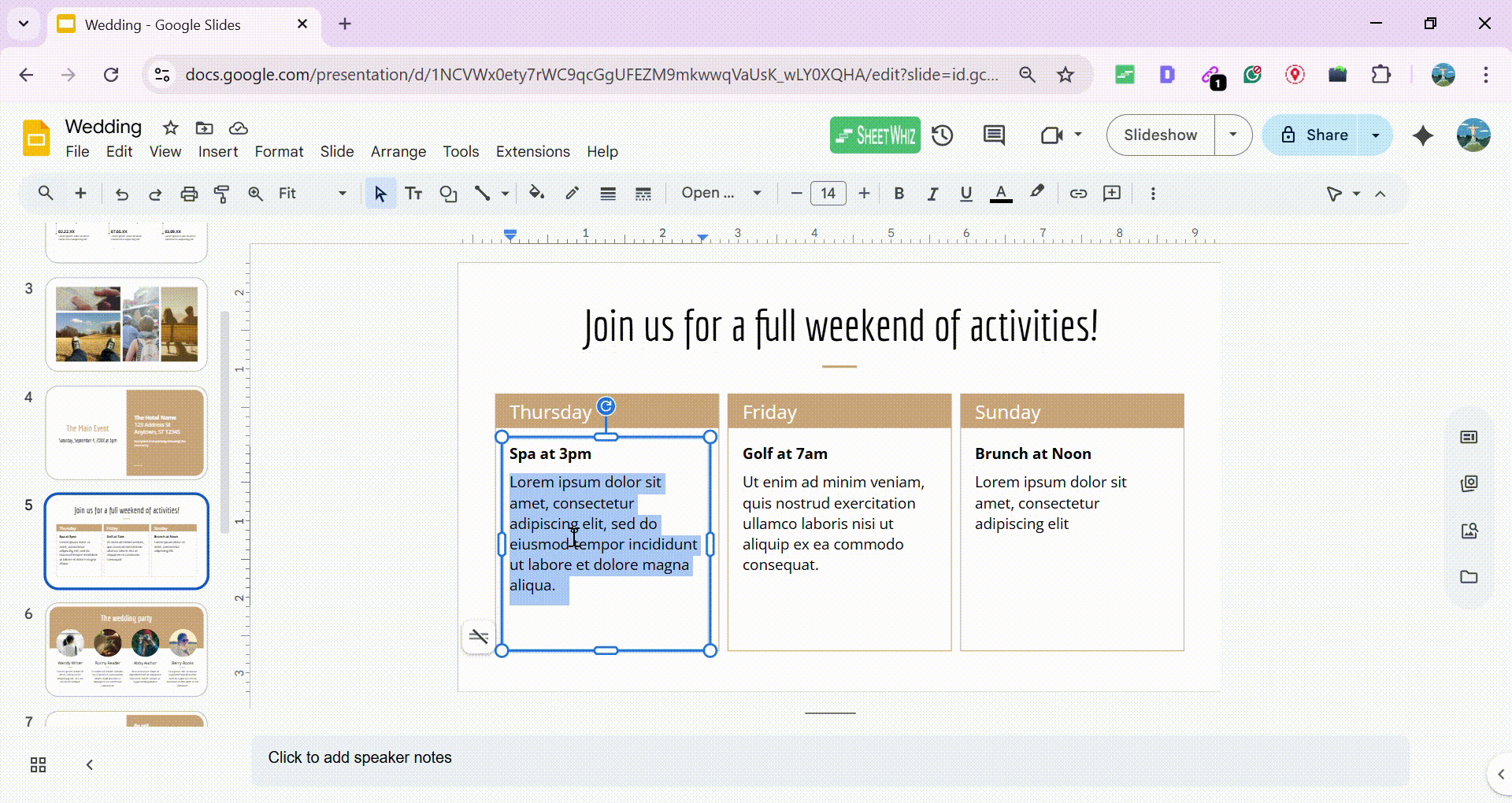Select the Shape tool
Image resolution: width=1512 pixels, height=803 pixels.
click(448, 194)
